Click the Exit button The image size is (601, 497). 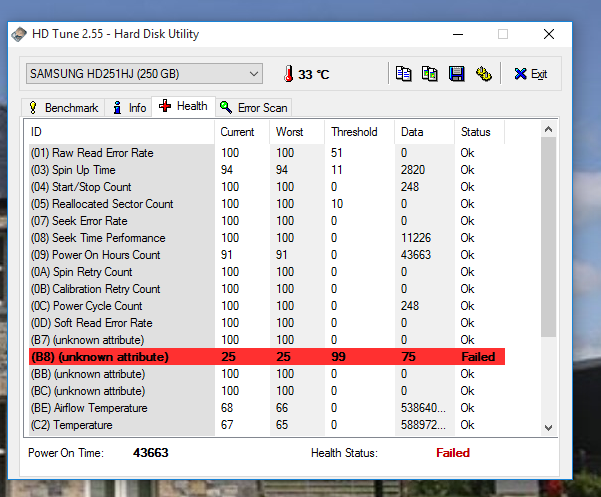click(531, 74)
